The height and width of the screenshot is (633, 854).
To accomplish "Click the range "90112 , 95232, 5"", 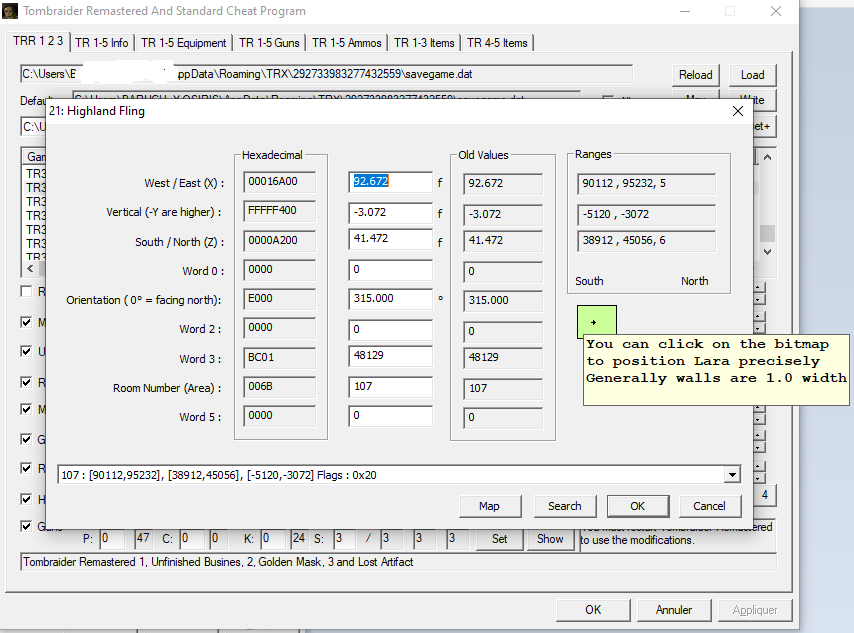I will 646,184.
